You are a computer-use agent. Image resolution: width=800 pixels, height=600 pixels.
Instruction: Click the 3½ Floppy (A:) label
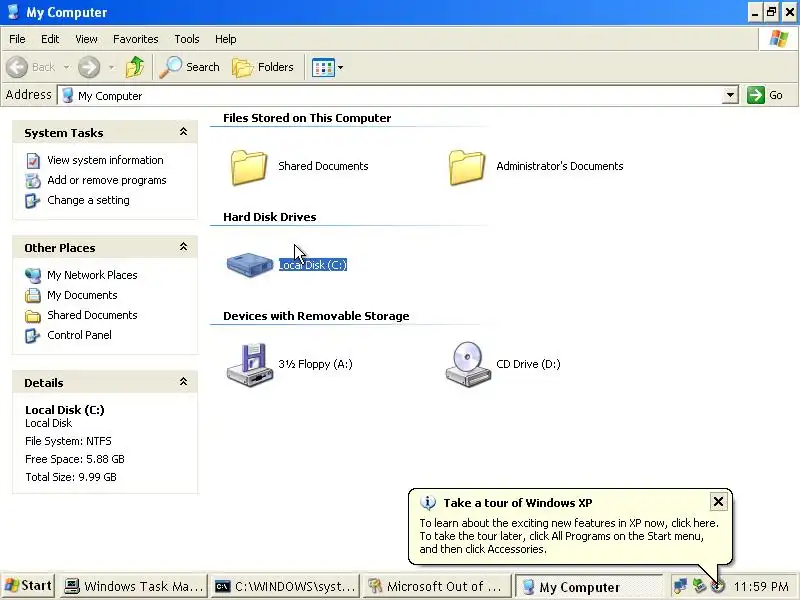315,364
